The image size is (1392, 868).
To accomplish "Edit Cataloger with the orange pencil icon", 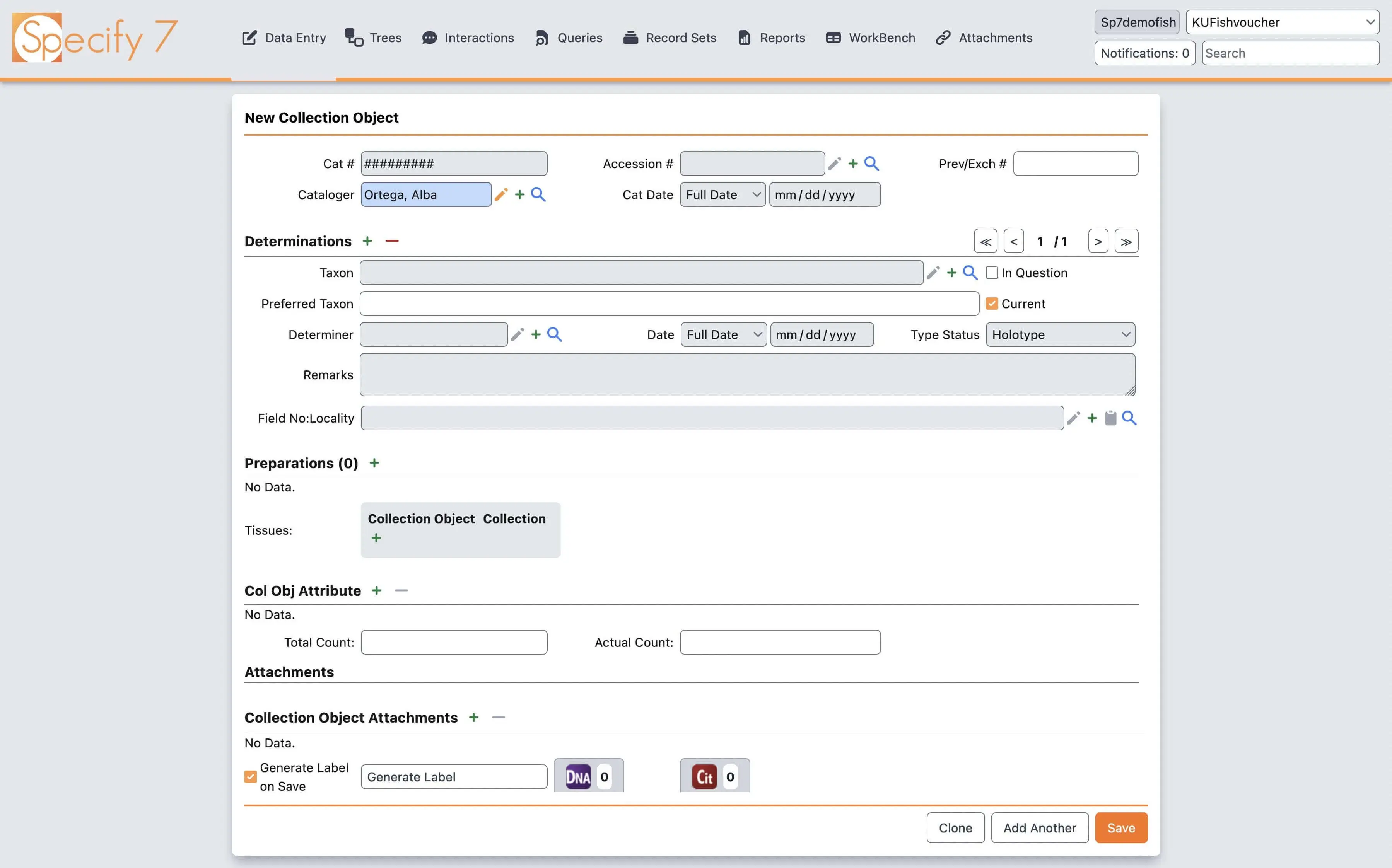I will [x=501, y=194].
